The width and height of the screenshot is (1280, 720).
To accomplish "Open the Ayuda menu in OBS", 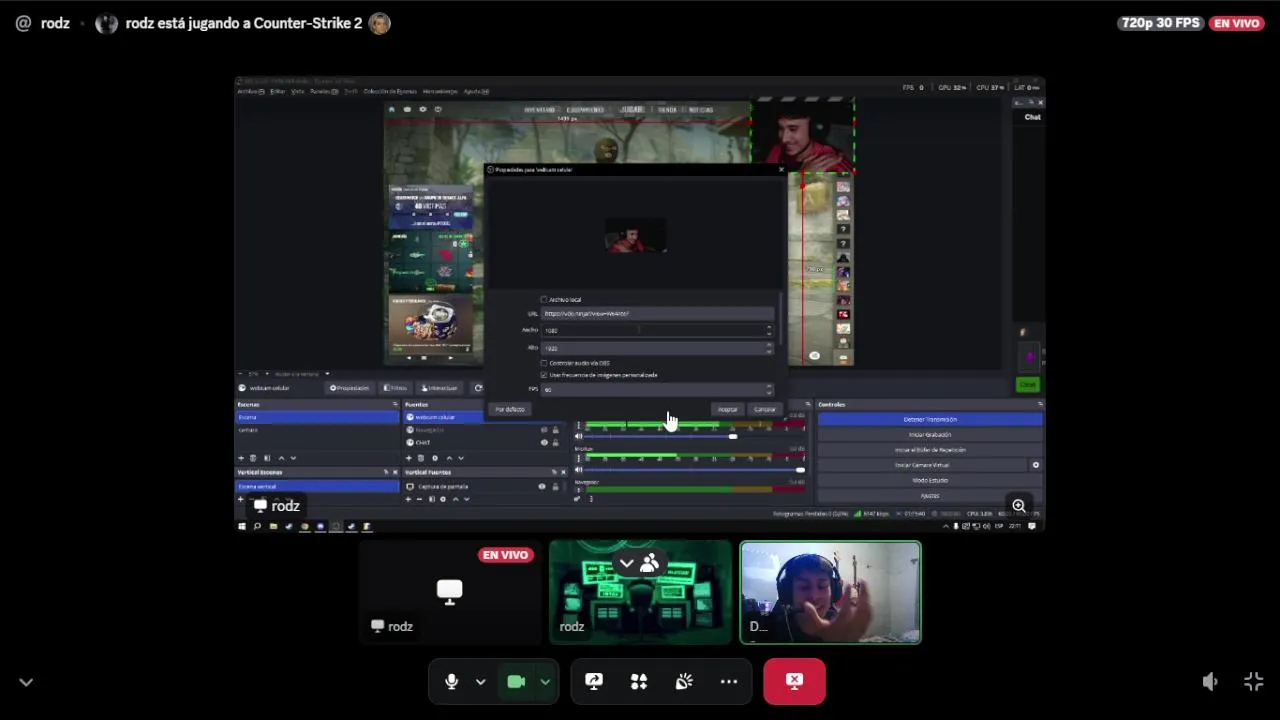I will tap(476, 91).
